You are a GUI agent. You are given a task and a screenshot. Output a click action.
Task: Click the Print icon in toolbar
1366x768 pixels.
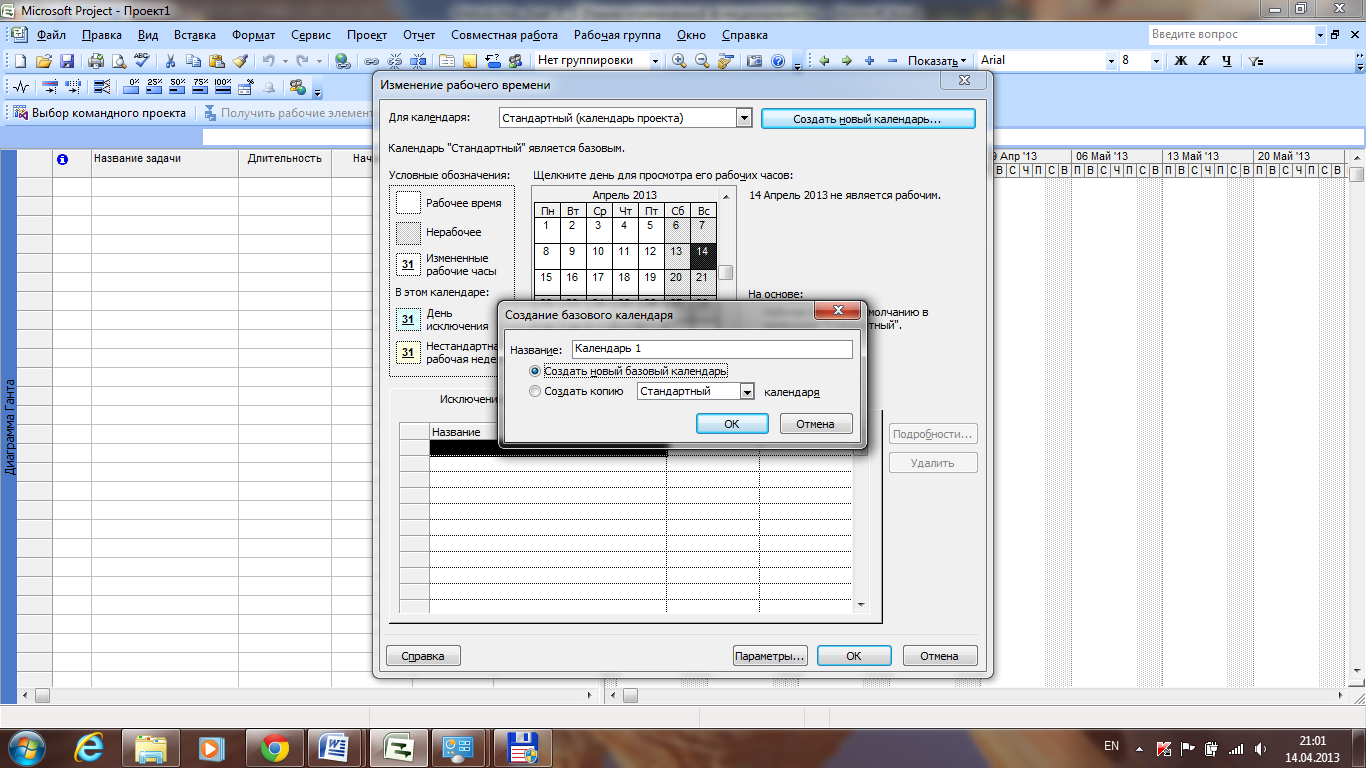97,60
